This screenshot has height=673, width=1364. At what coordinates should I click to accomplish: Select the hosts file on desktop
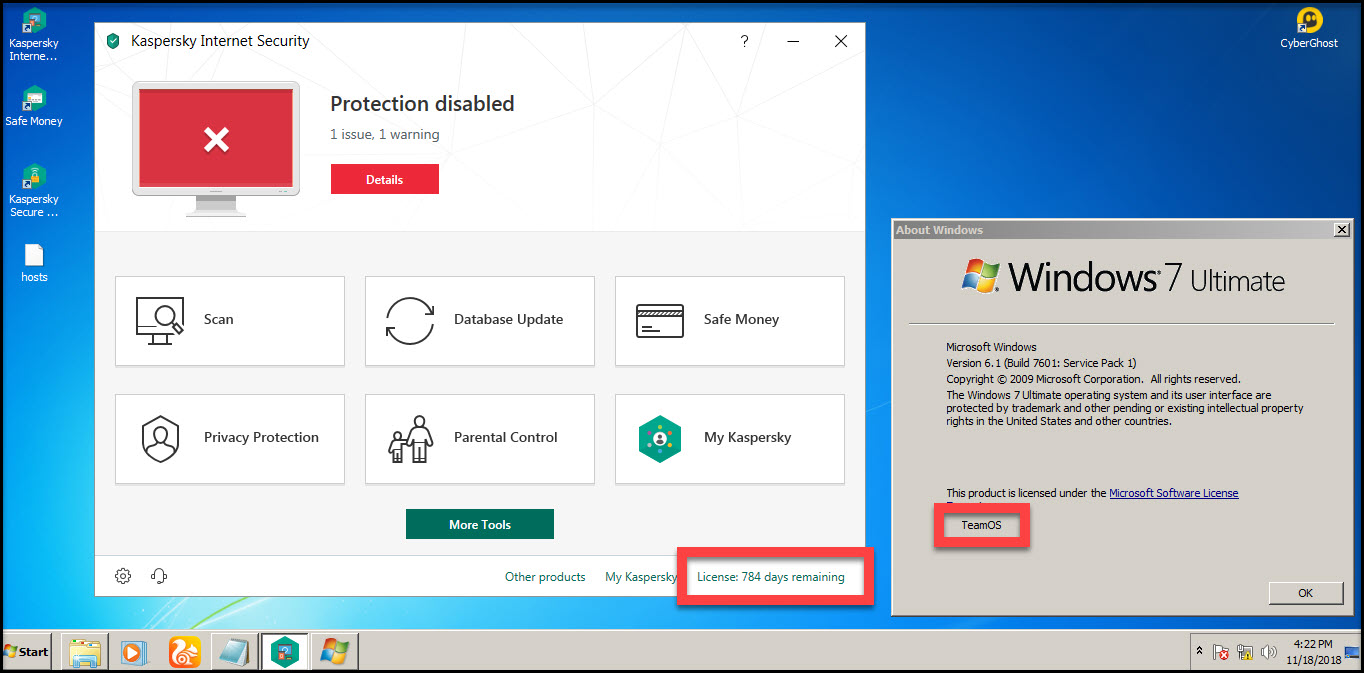[34, 263]
